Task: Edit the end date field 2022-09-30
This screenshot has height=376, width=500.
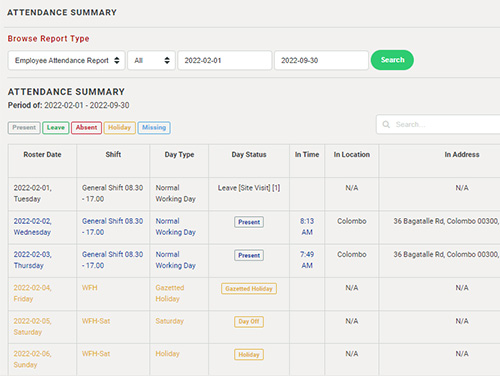Action: (321, 60)
